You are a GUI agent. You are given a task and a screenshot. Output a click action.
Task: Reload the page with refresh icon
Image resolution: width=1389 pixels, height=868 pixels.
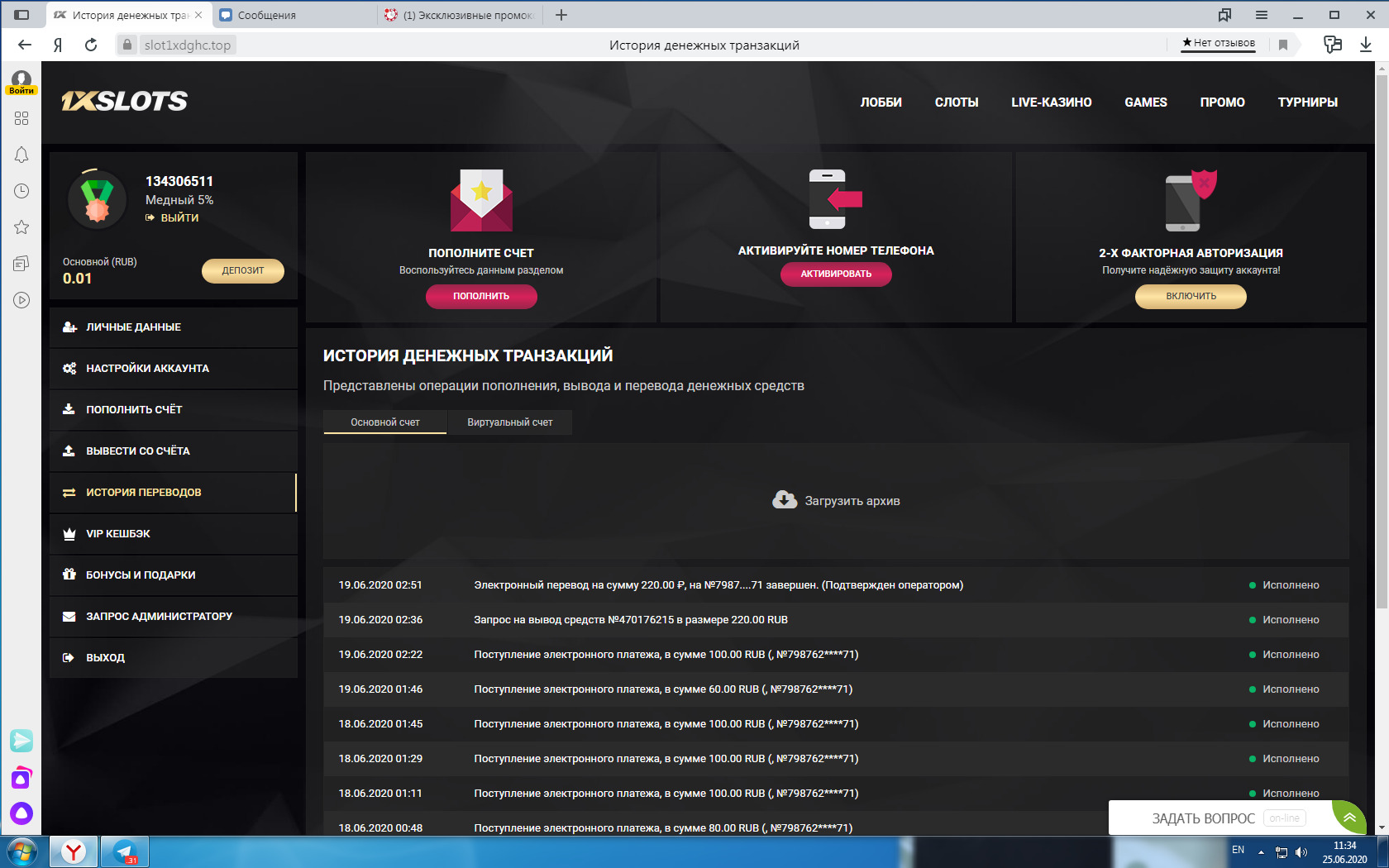point(91,45)
